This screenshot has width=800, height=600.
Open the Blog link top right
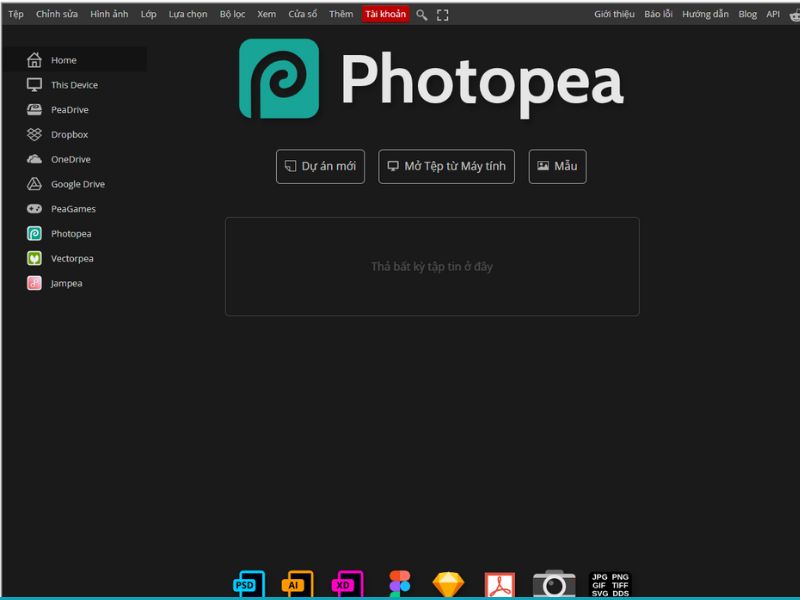(x=747, y=14)
